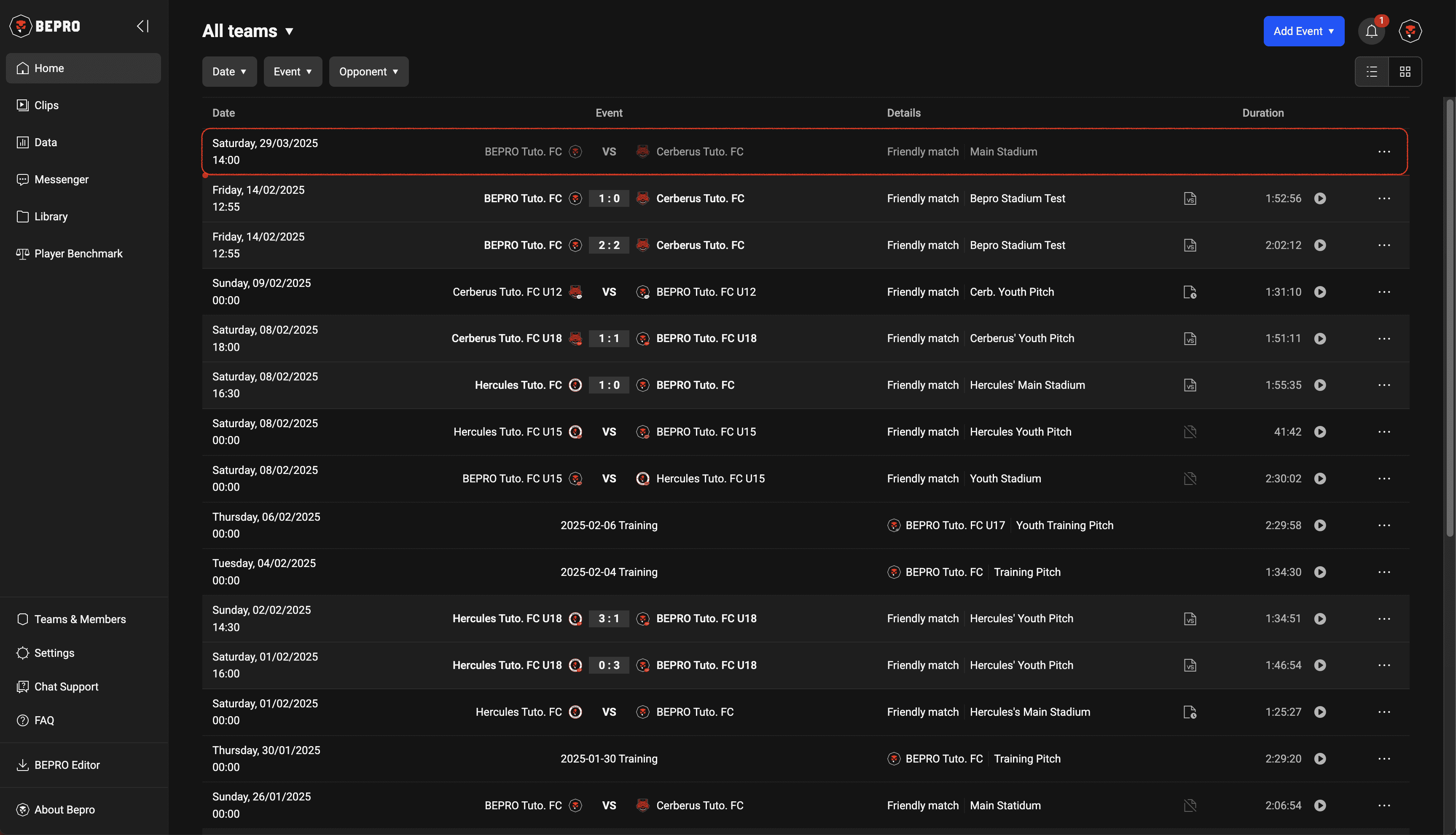Viewport: 1456px width, 835px height.
Task: Open the notifications bell
Action: (1372, 31)
